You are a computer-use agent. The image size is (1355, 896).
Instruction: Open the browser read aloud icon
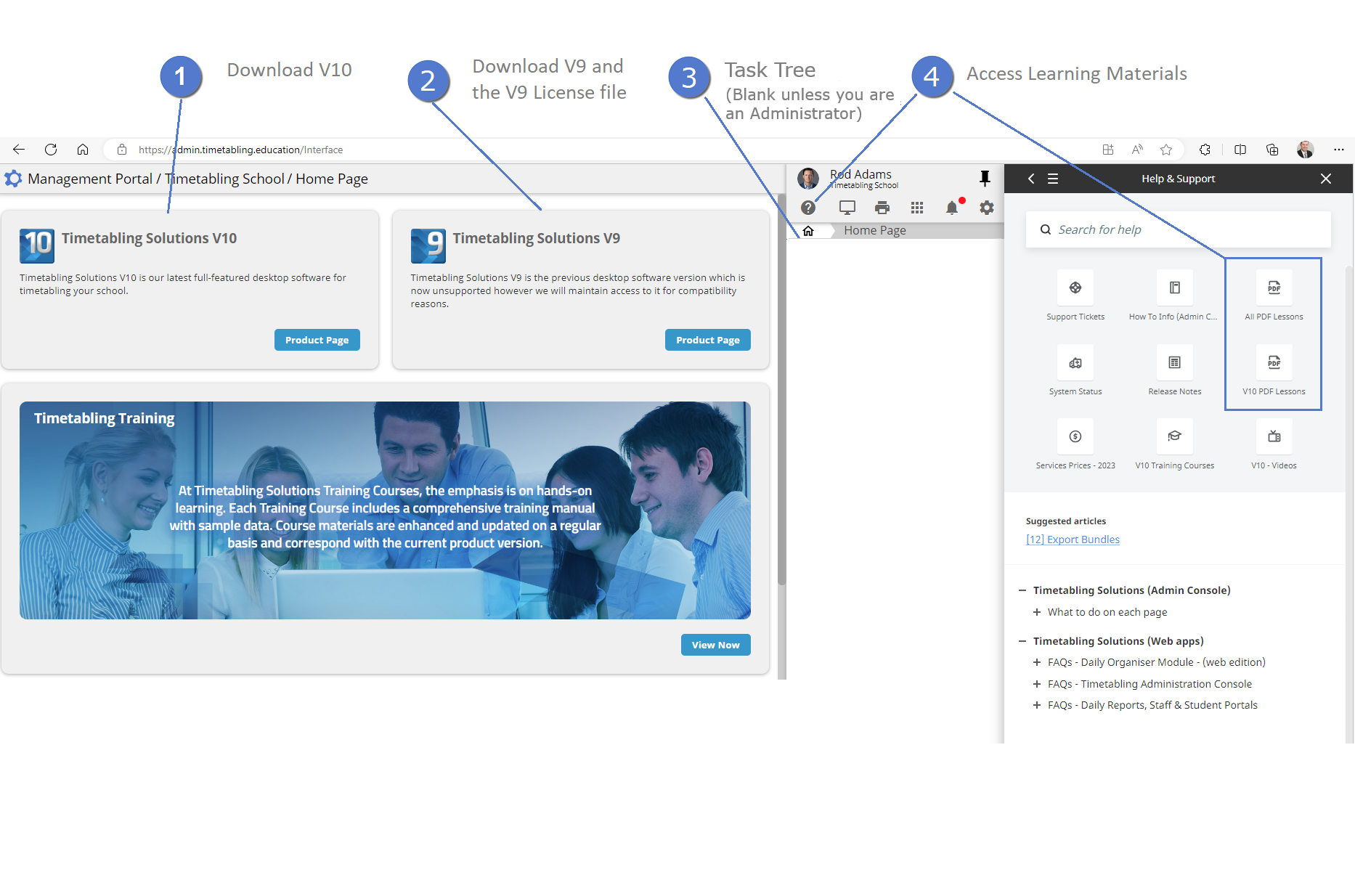point(1137,150)
